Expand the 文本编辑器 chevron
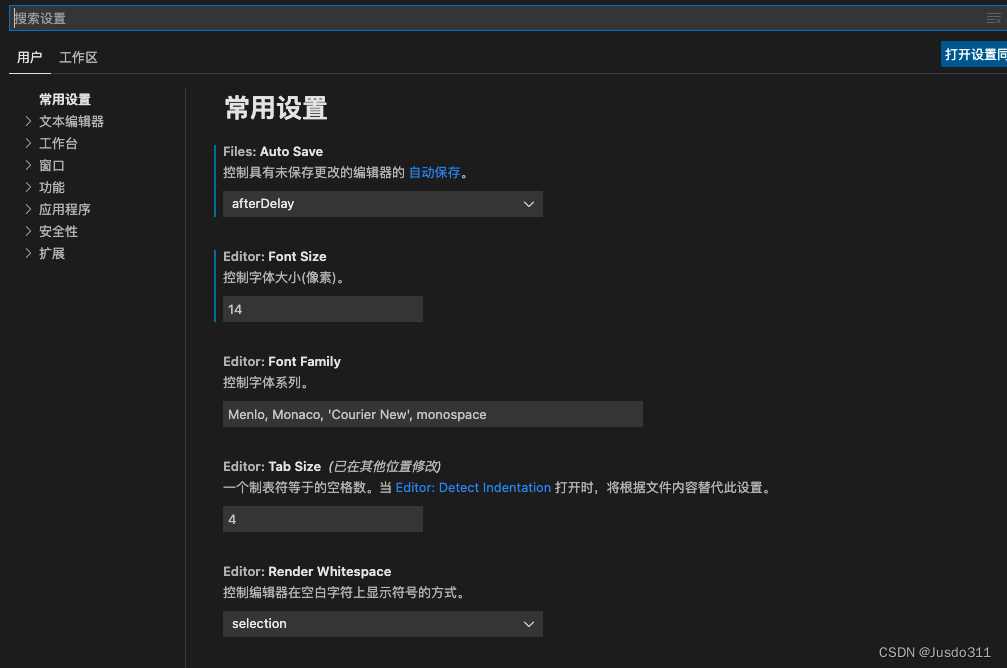This screenshot has width=1007, height=668. (x=28, y=121)
